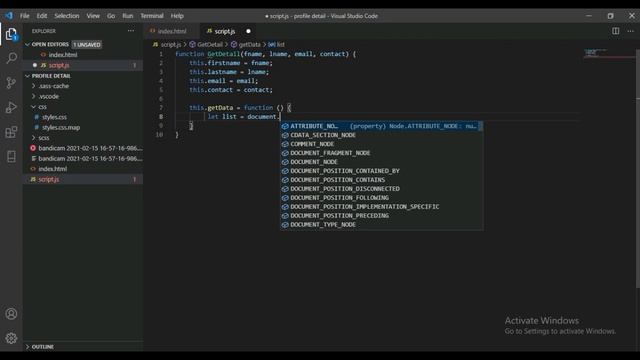
Task: Click getData in the breadcrumb
Action: tap(249, 44)
